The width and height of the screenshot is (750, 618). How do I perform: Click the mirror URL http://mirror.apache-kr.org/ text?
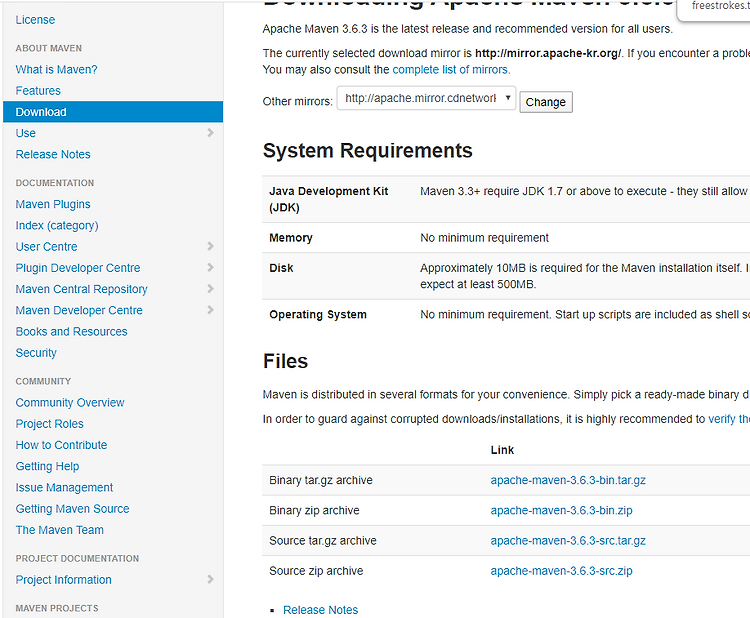[x=548, y=53]
